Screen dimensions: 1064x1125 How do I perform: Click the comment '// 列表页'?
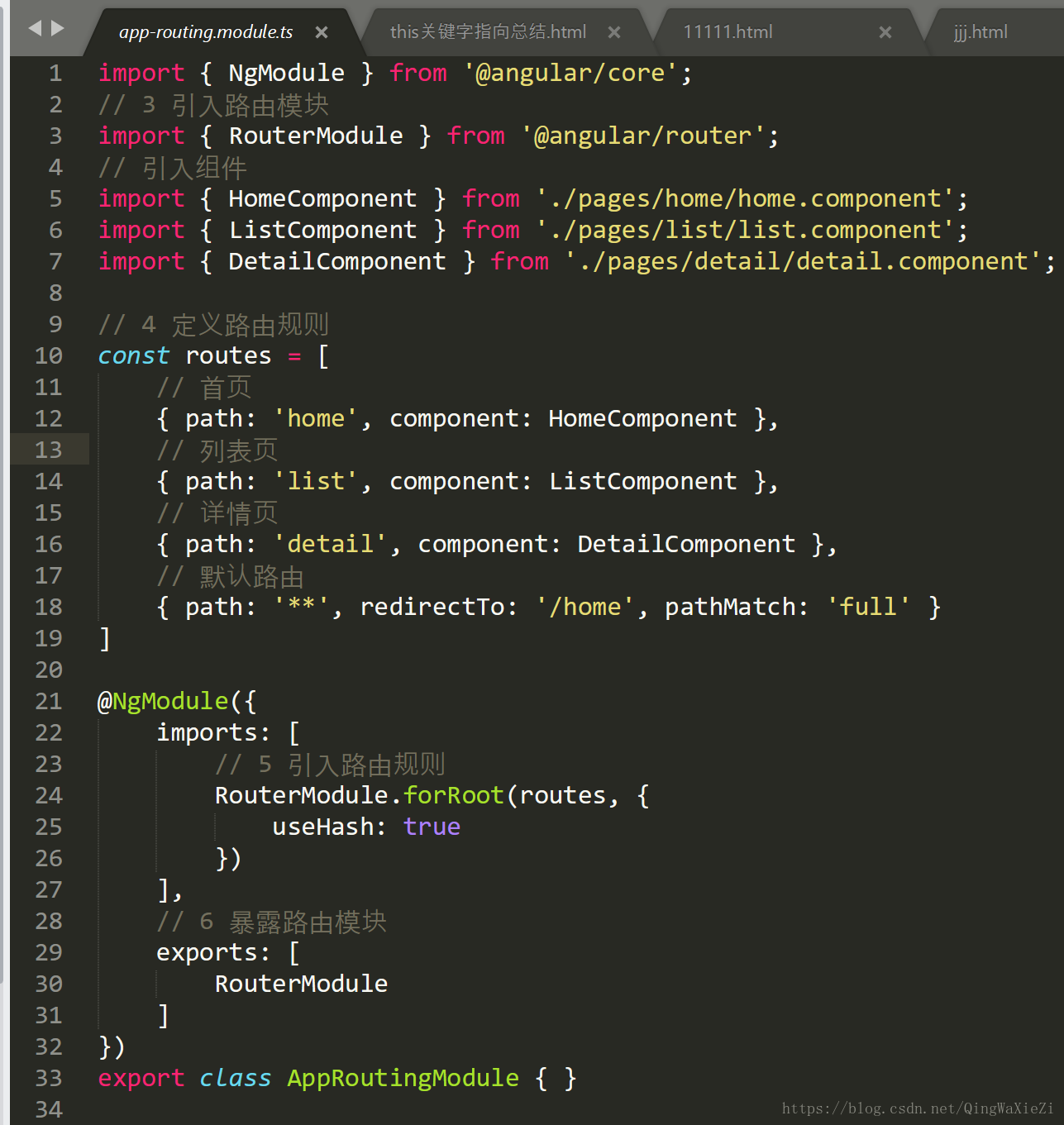(x=217, y=450)
